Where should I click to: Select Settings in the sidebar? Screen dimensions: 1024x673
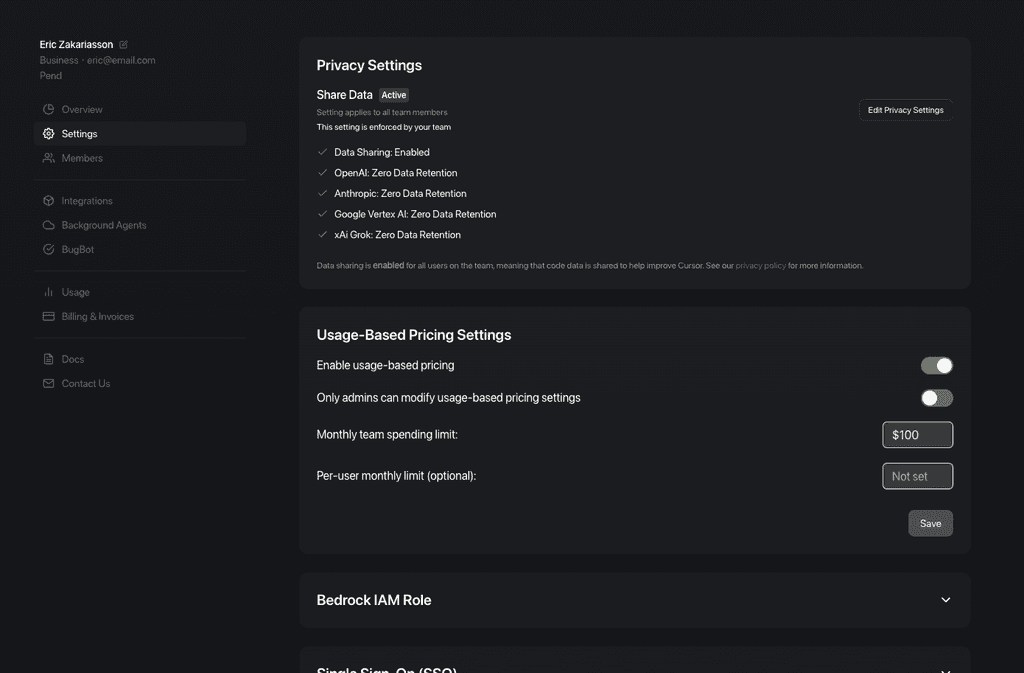pos(77,133)
